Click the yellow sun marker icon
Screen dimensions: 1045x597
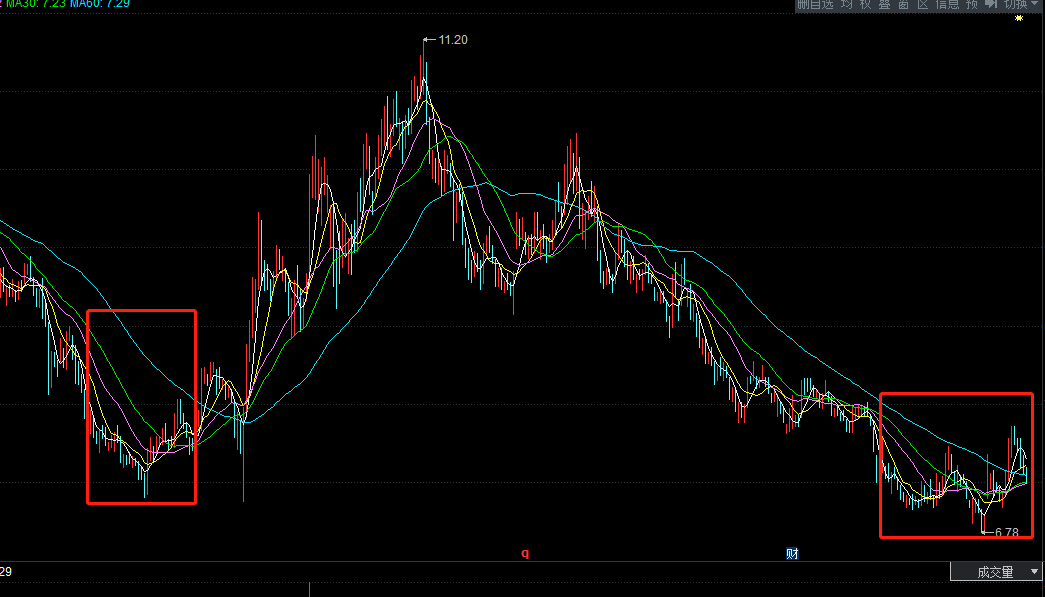click(x=1018, y=18)
